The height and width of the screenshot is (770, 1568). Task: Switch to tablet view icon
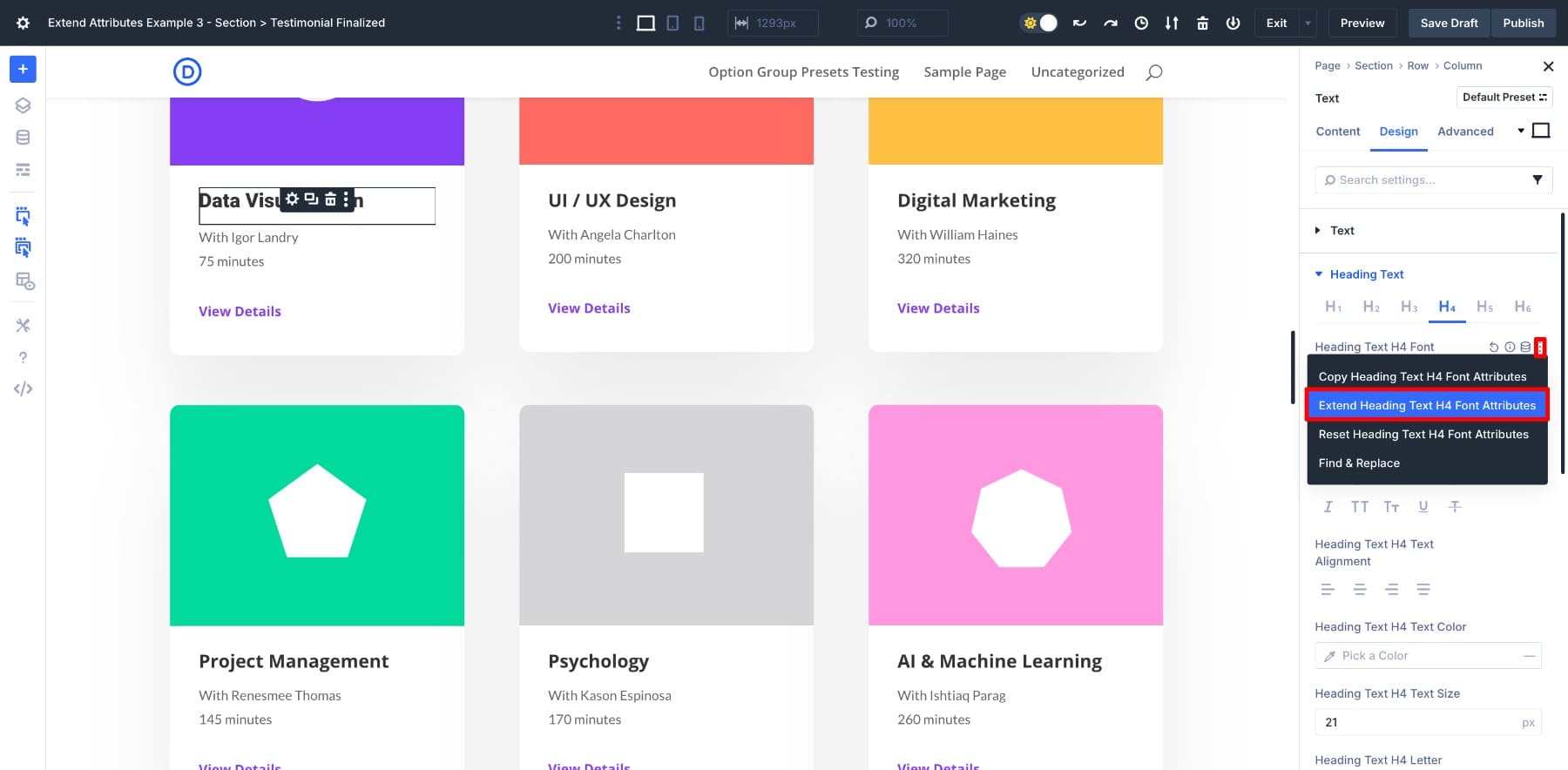[x=672, y=24]
